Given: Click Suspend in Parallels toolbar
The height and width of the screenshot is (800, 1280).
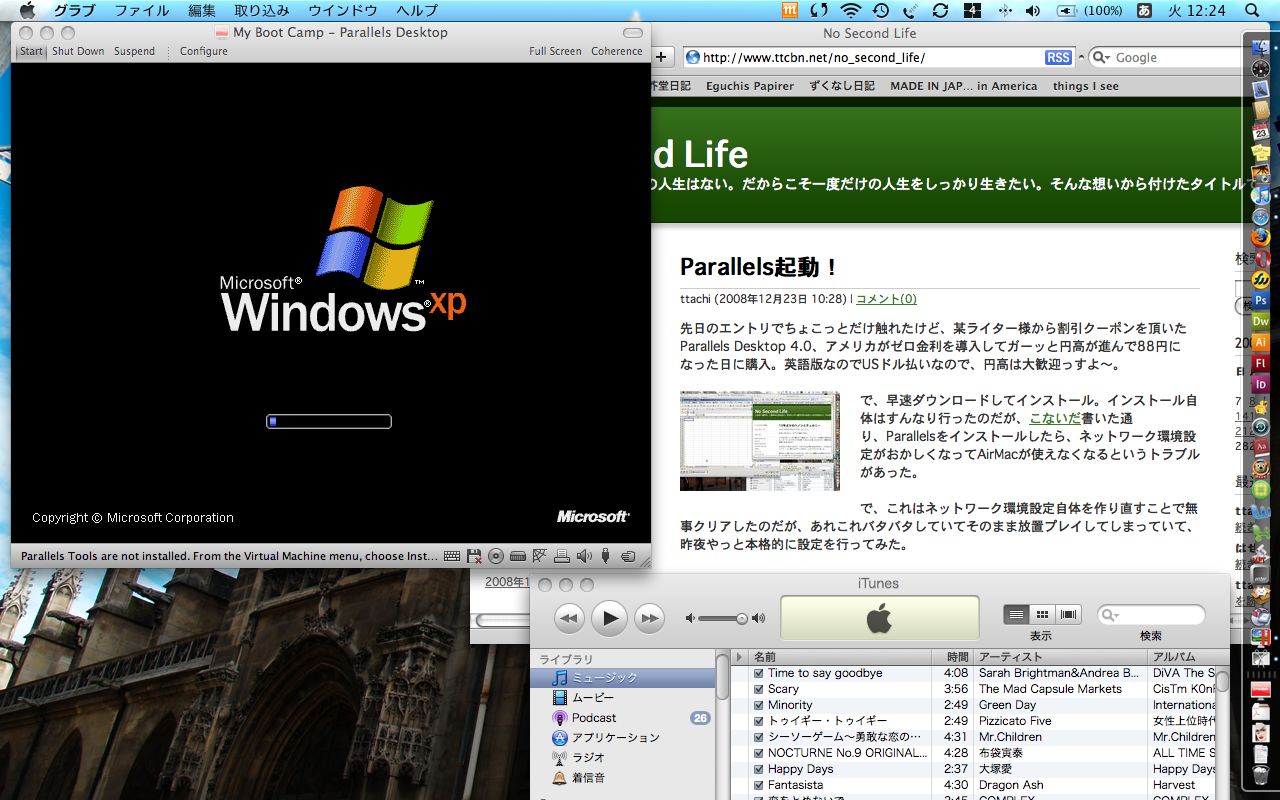Looking at the screenshot, I should click(x=134, y=51).
